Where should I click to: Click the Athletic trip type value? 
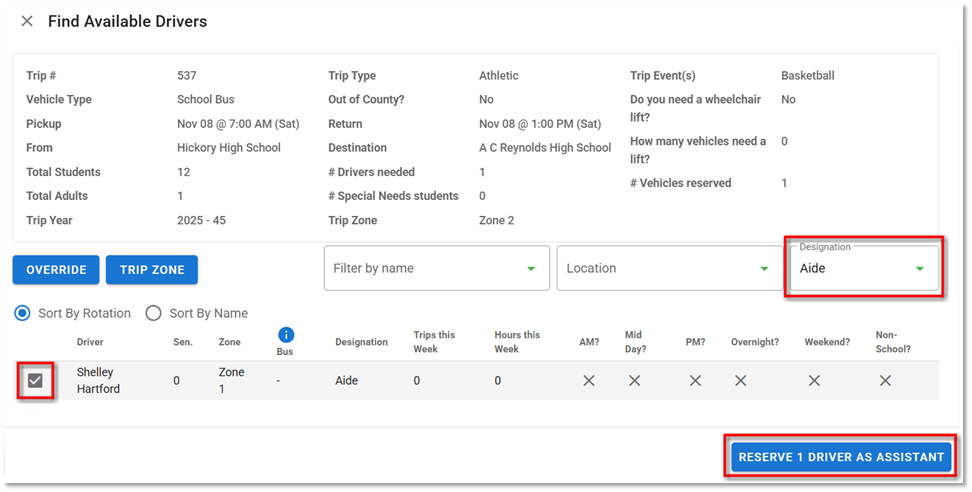point(498,76)
